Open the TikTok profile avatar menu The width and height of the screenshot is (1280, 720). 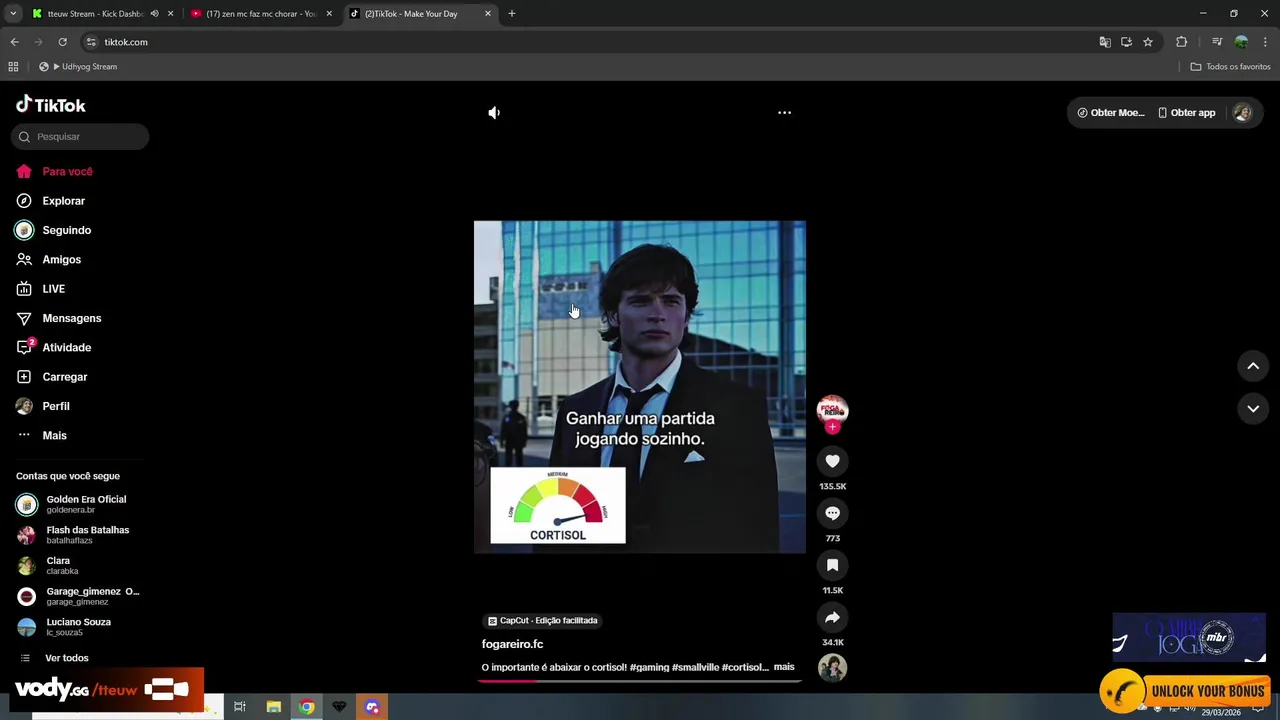tap(1242, 113)
